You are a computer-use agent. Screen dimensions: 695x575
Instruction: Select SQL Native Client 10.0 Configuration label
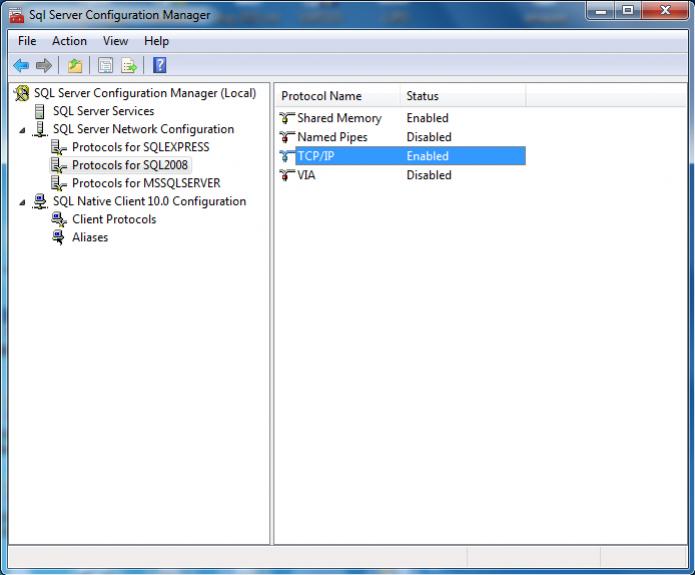(x=149, y=201)
